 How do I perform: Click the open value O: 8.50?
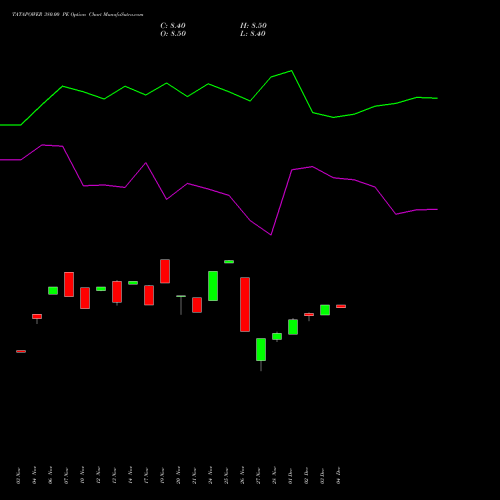point(173,34)
